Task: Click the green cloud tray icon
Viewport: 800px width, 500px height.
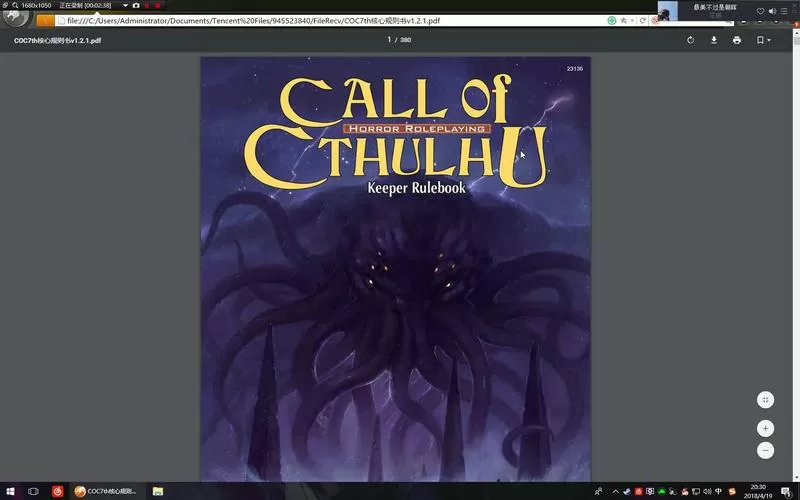Action: (662, 492)
